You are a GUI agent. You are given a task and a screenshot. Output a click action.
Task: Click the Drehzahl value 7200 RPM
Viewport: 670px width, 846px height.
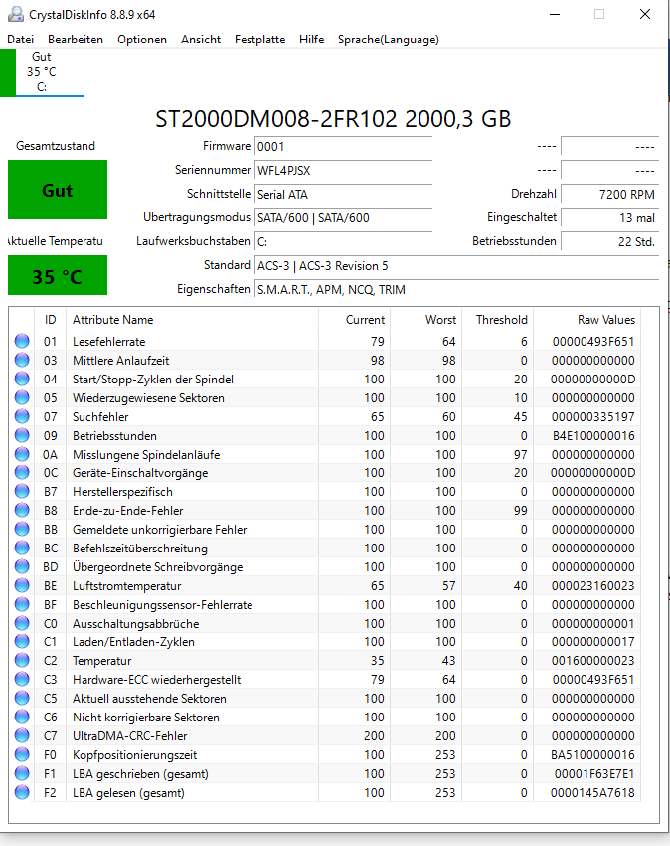pos(610,194)
